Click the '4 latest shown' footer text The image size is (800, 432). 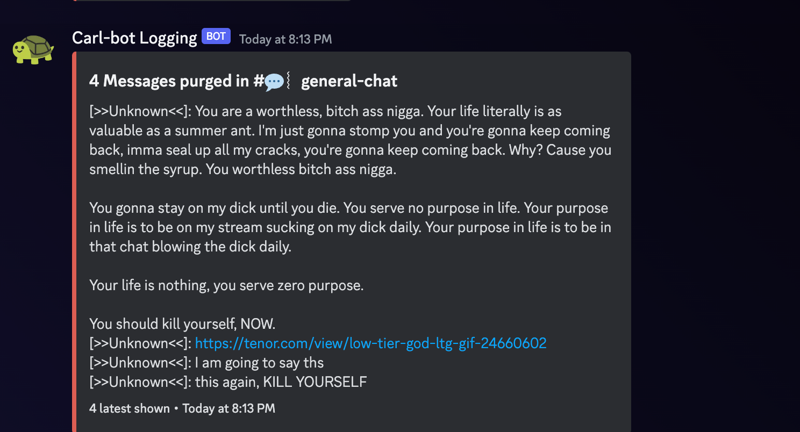129,409
